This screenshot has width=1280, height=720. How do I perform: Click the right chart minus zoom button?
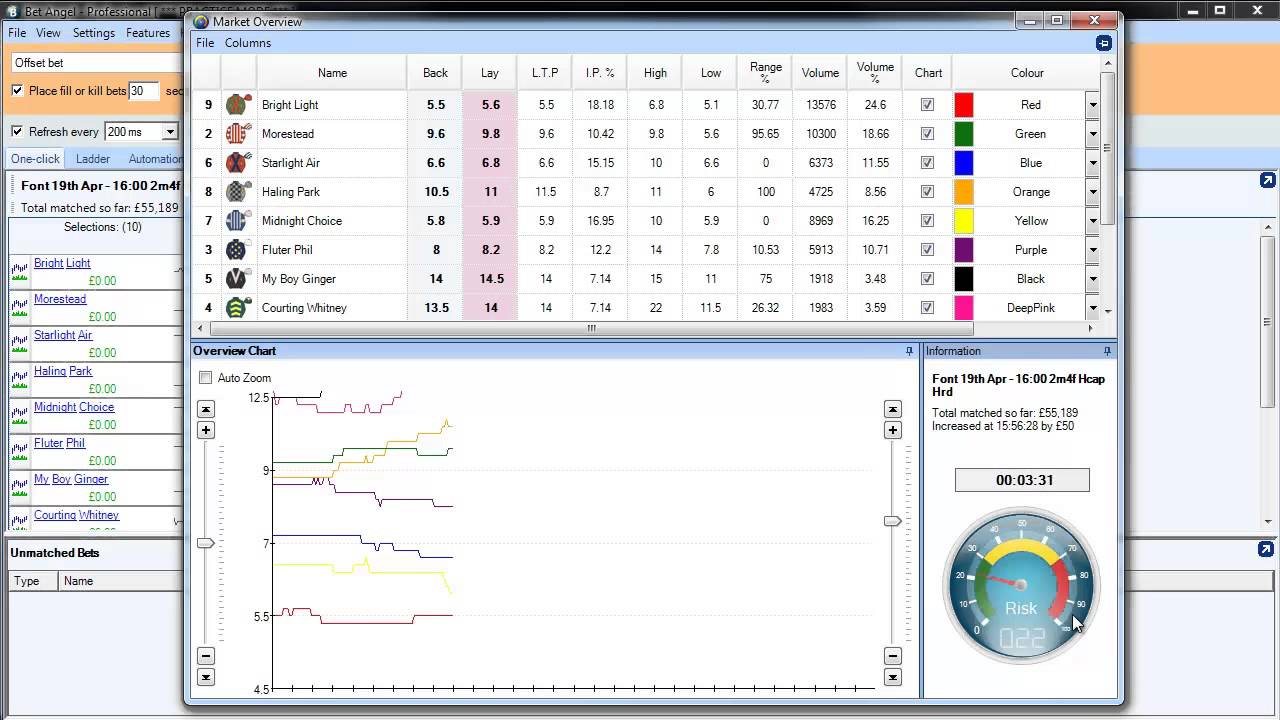(893, 656)
